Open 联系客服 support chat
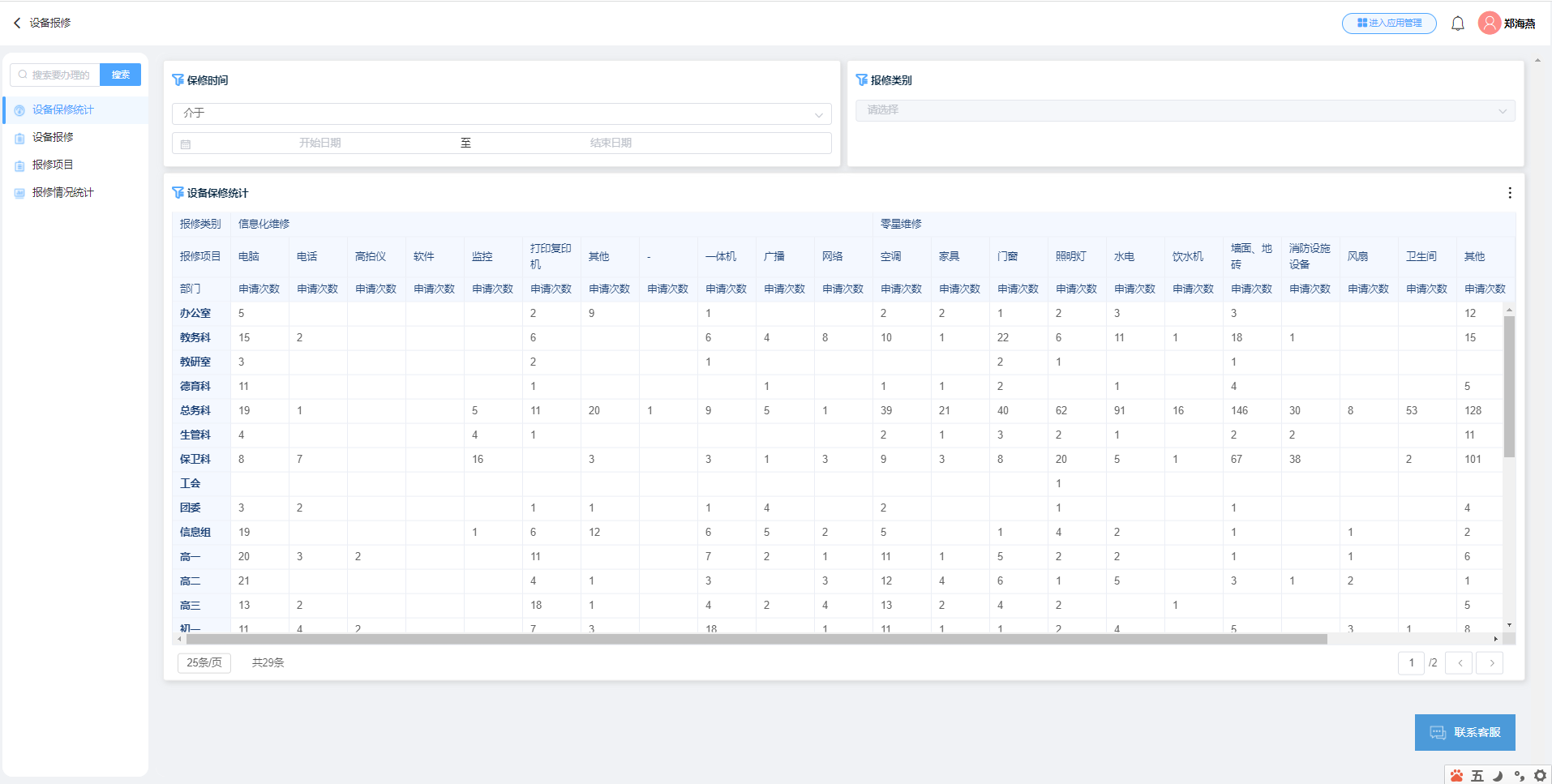Viewport: 1552px width, 784px height. (1464, 732)
